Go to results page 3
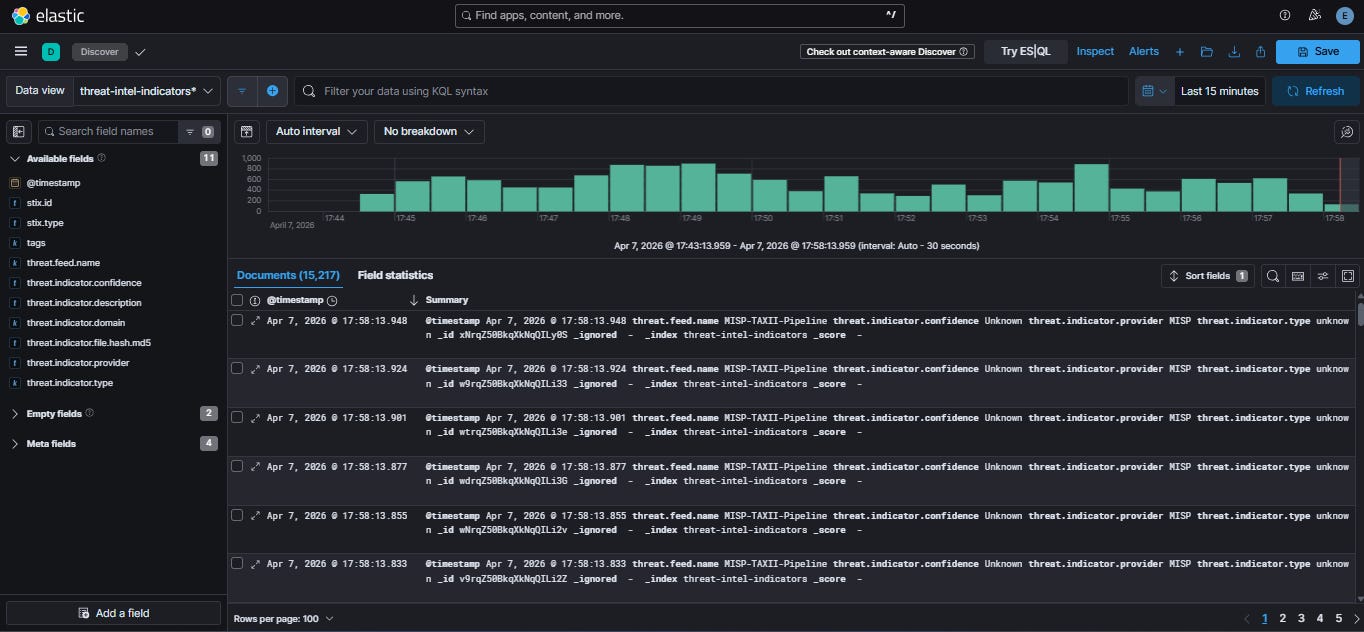The height and width of the screenshot is (632, 1364). click(1301, 619)
